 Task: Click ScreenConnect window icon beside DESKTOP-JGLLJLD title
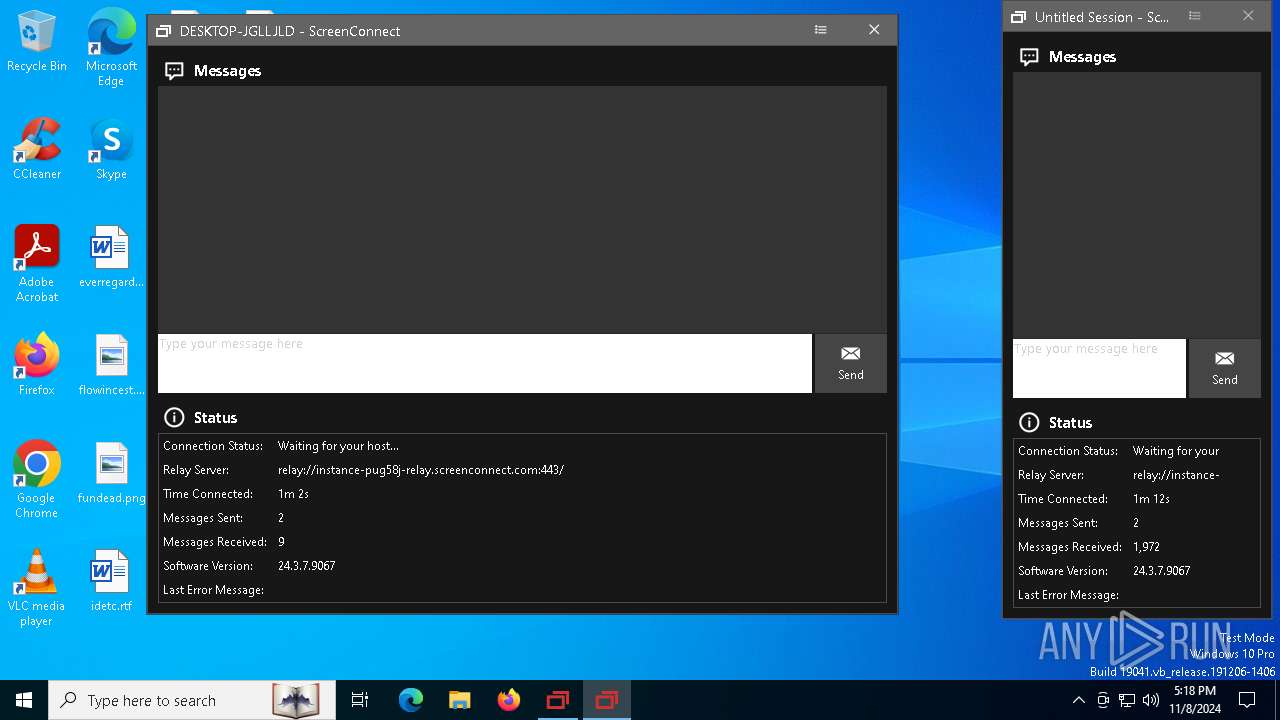(x=163, y=31)
